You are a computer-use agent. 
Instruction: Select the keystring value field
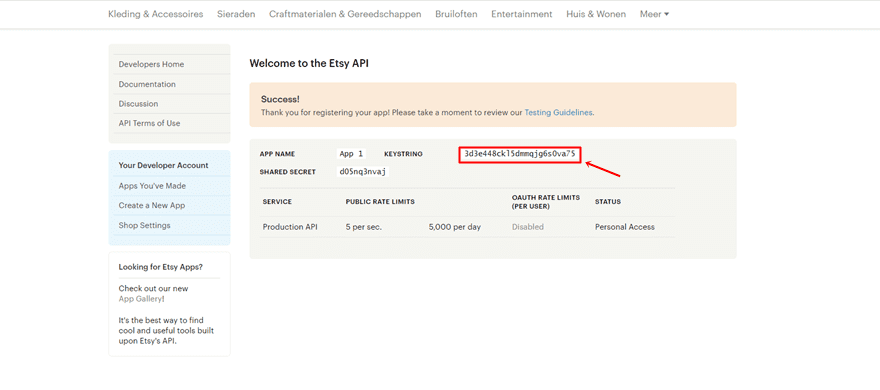point(520,154)
